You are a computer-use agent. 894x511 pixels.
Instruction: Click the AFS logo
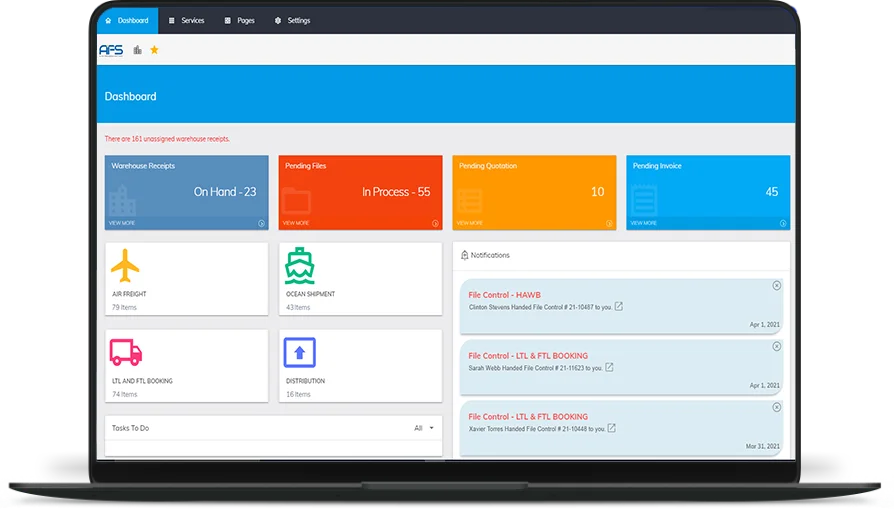(111, 50)
